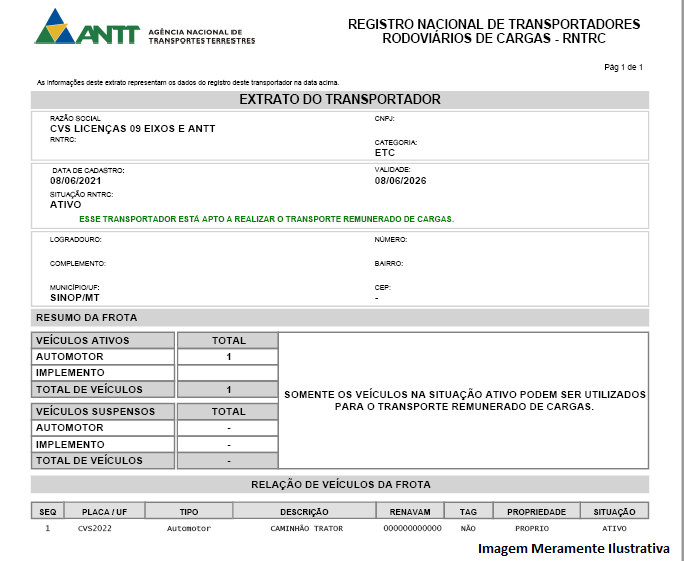Select the ETC category value
This screenshot has height=561, width=684.
(385, 153)
